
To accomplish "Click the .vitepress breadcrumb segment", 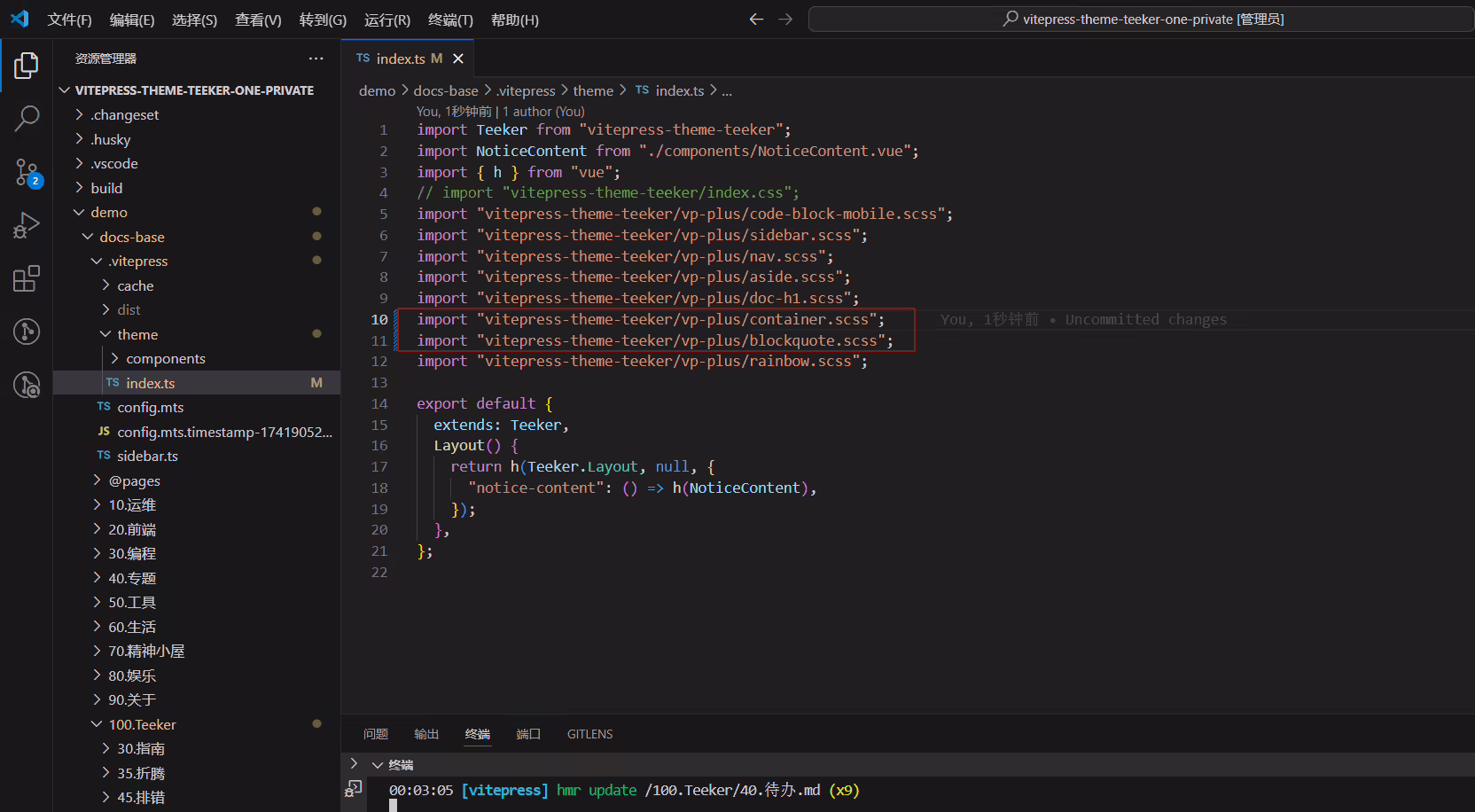I will 526,90.
